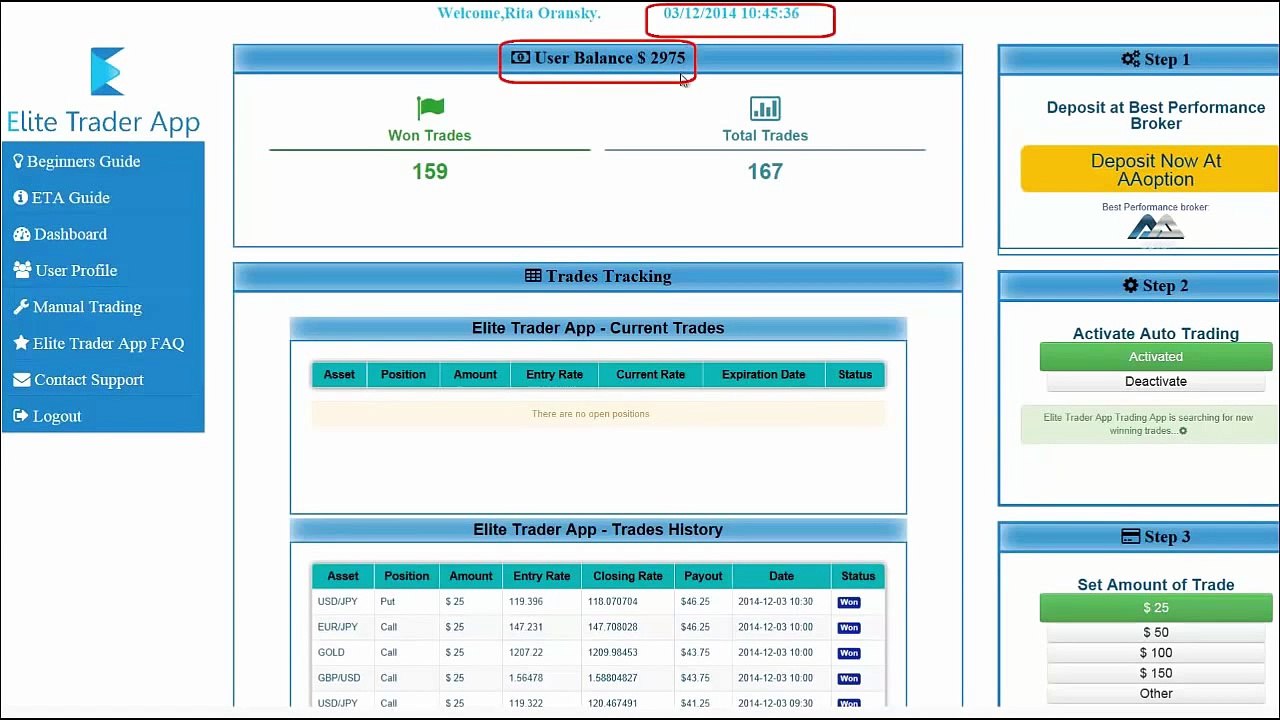Click the envelope icon for Contact Support

(x=21, y=380)
